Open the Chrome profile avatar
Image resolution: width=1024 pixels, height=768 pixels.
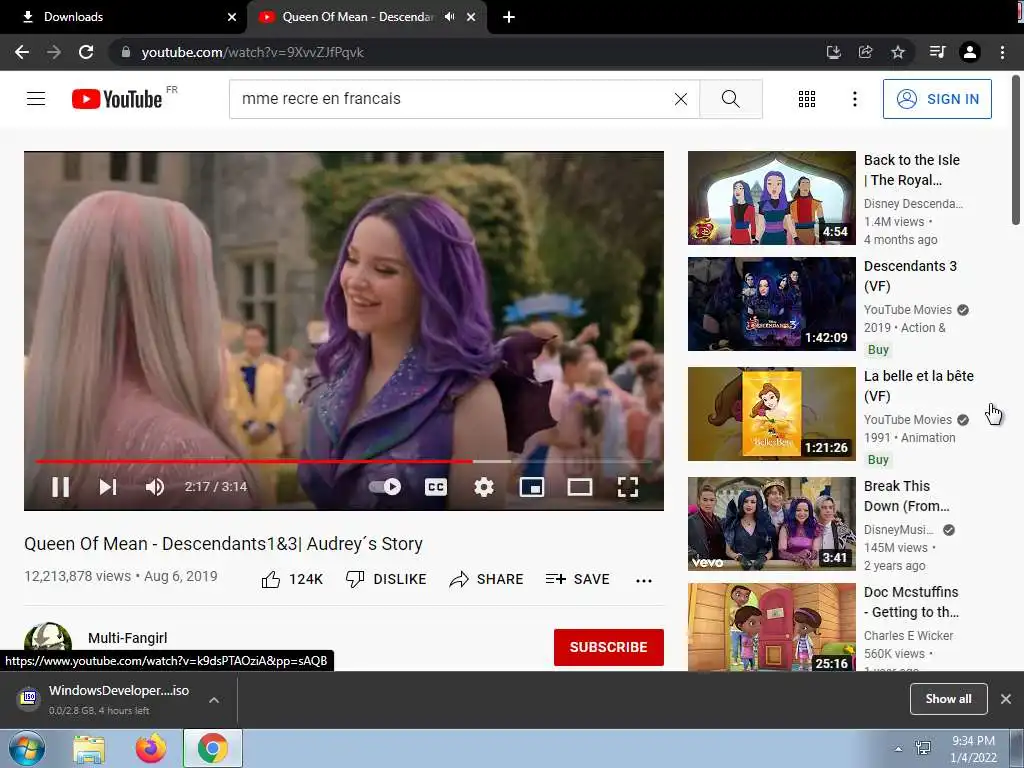click(970, 52)
